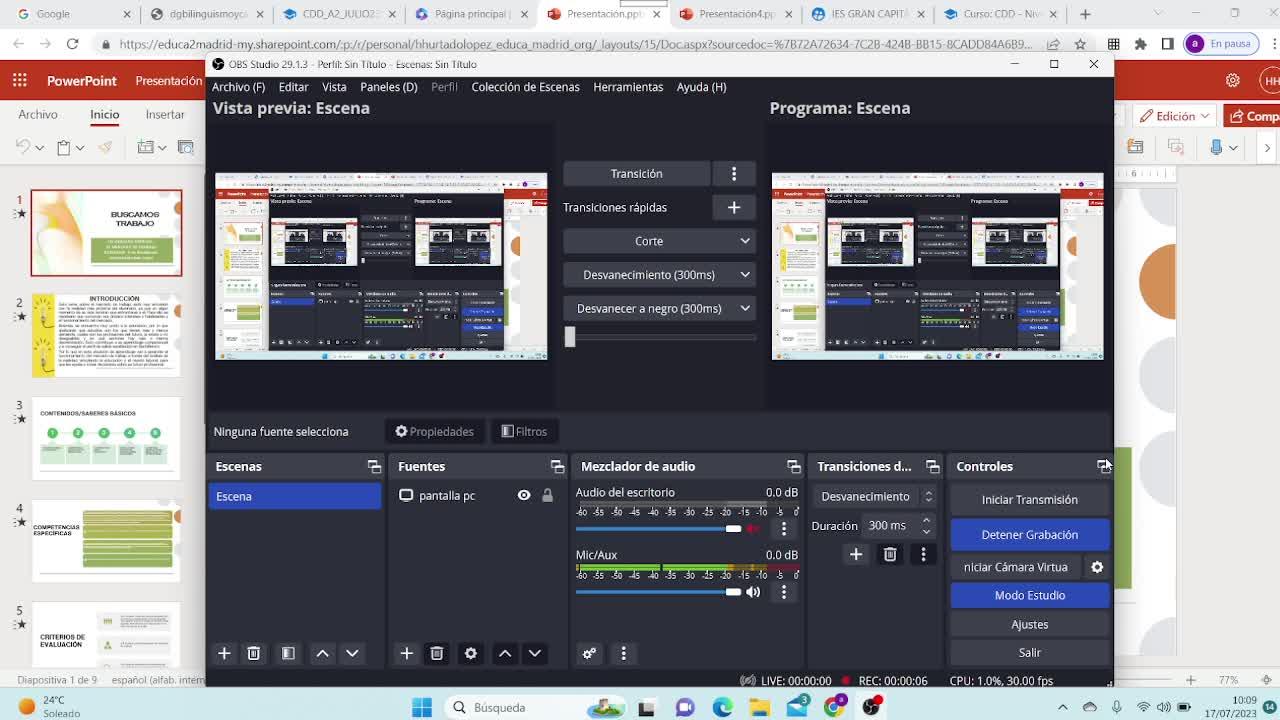Add a new scene with the plus icon
The height and width of the screenshot is (720, 1280).
[224, 653]
